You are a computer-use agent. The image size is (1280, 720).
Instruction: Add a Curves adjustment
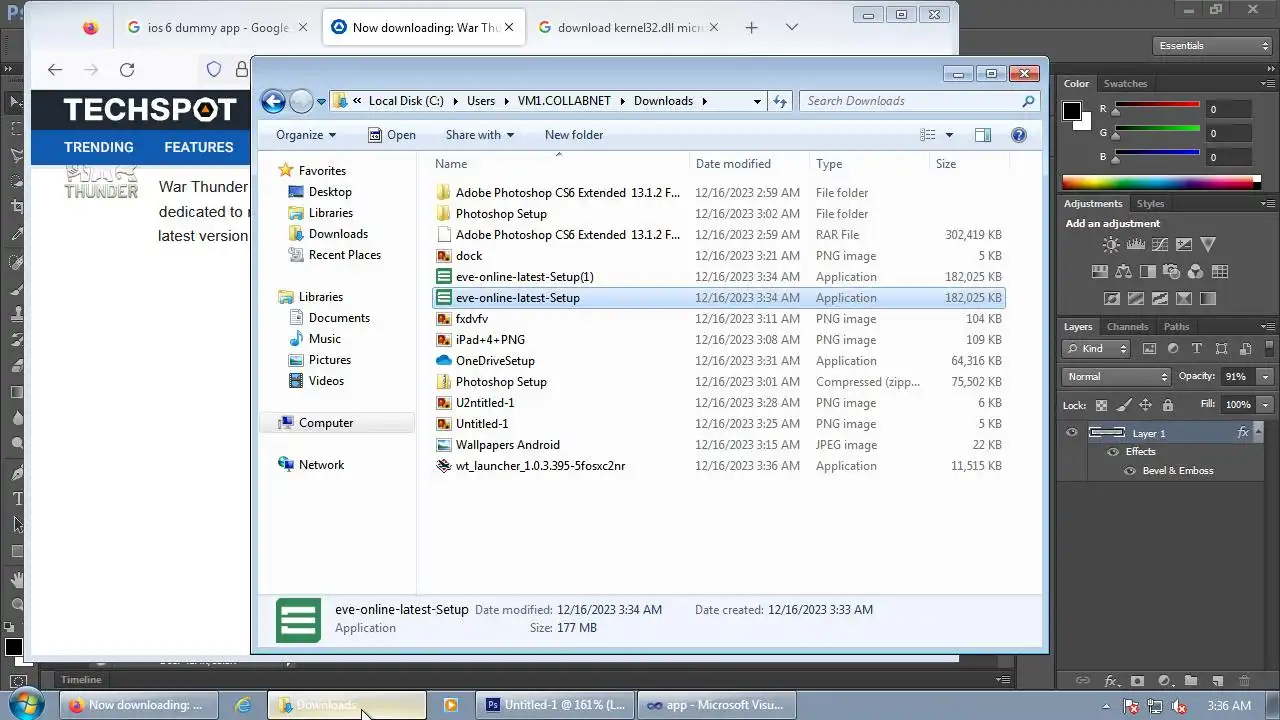tap(1160, 245)
